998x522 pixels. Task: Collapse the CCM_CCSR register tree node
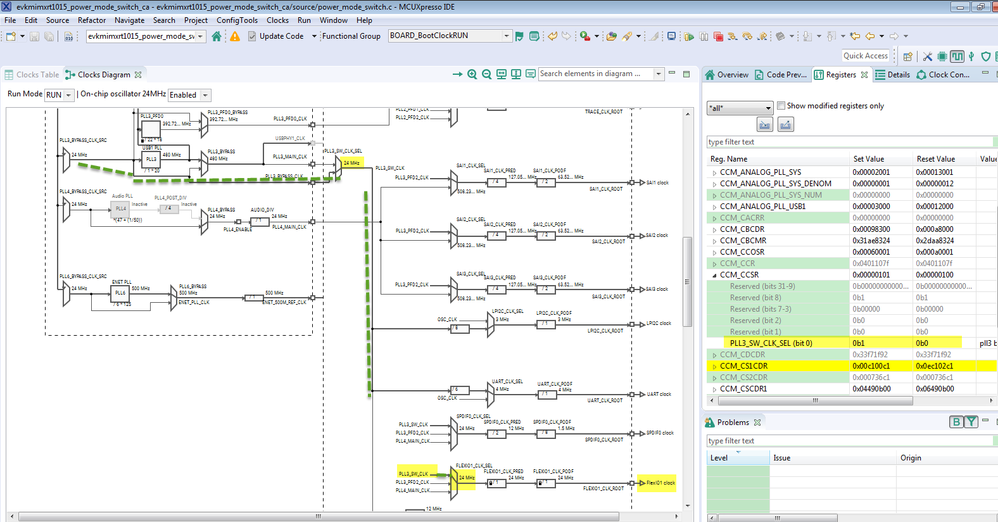point(713,274)
